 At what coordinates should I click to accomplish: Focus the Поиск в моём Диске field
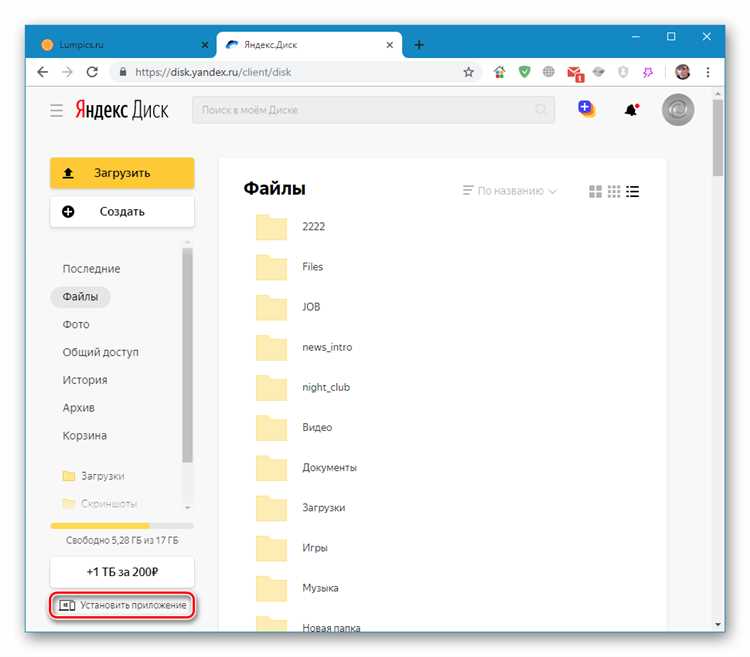(365, 110)
